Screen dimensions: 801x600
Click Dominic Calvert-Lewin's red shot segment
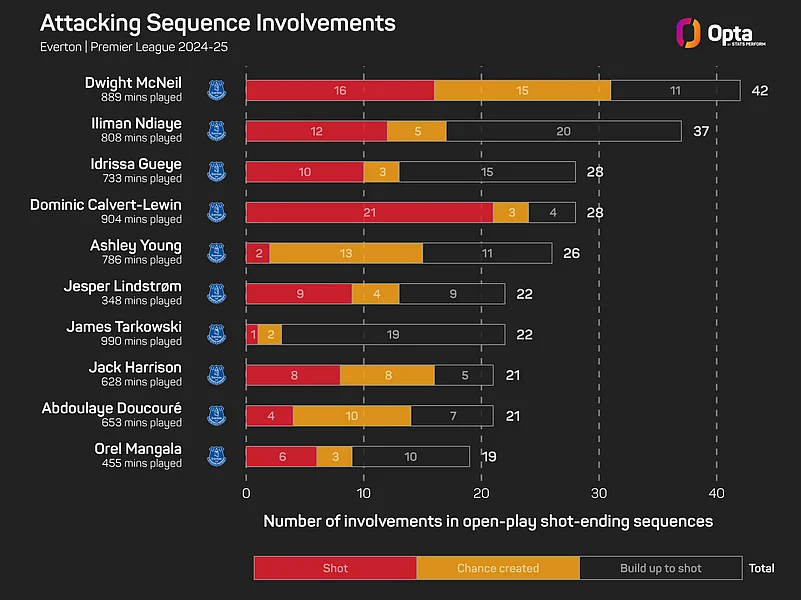pyautogui.click(x=369, y=212)
